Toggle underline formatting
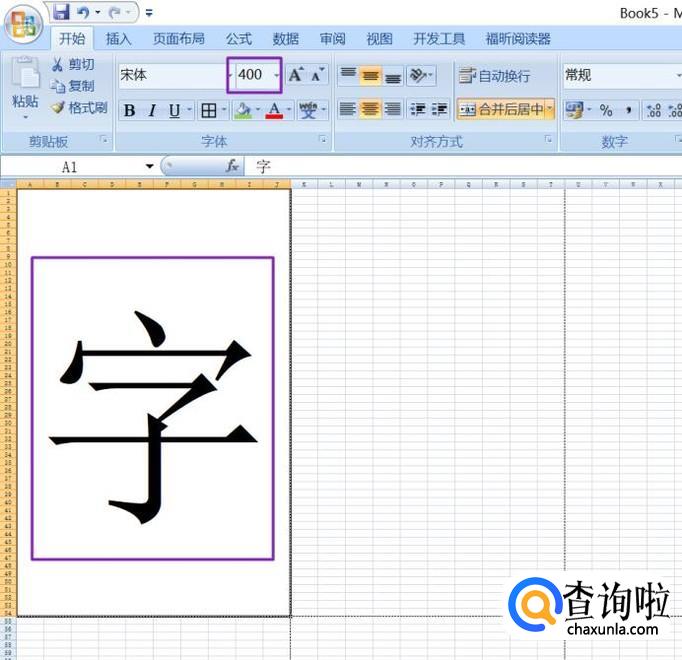This screenshot has height=660, width=682. (174, 111)
